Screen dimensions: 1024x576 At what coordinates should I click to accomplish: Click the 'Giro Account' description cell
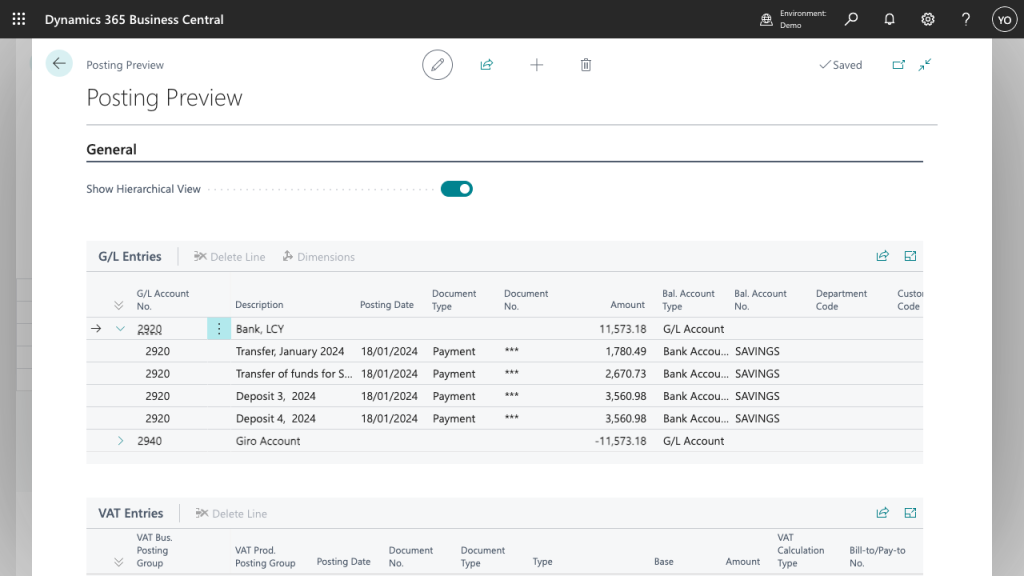tap(268, 441)
